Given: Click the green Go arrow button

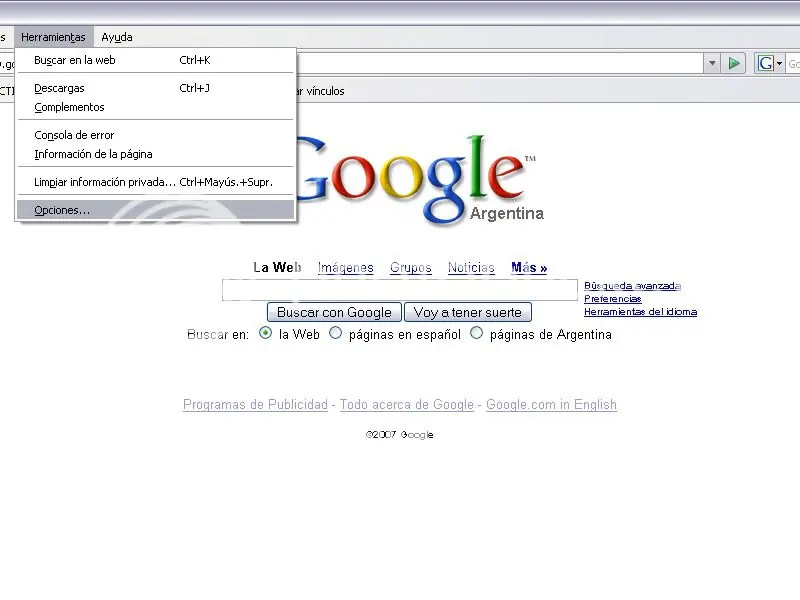Looking at the screenshot, I should (734, 63).
